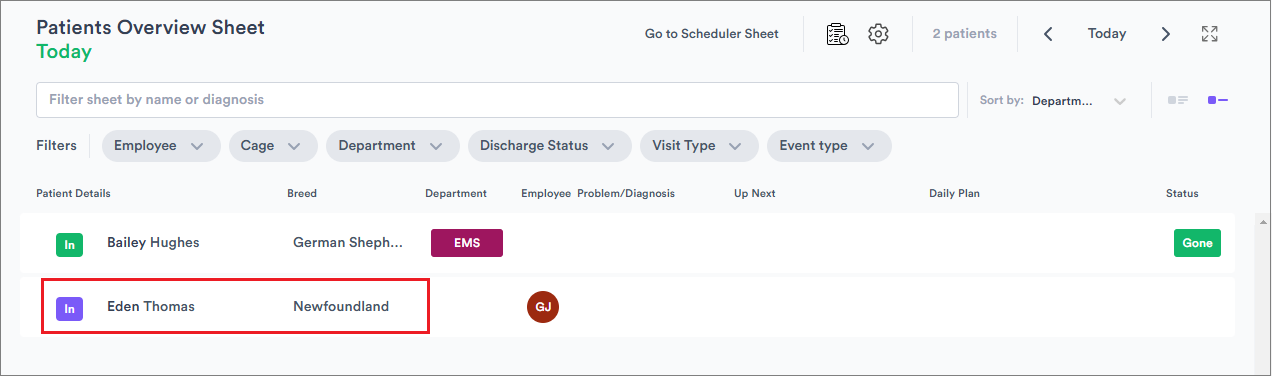Switch to compact list view icon
This screenshot has width=1272, height=376.
(x=1178, y=100)
